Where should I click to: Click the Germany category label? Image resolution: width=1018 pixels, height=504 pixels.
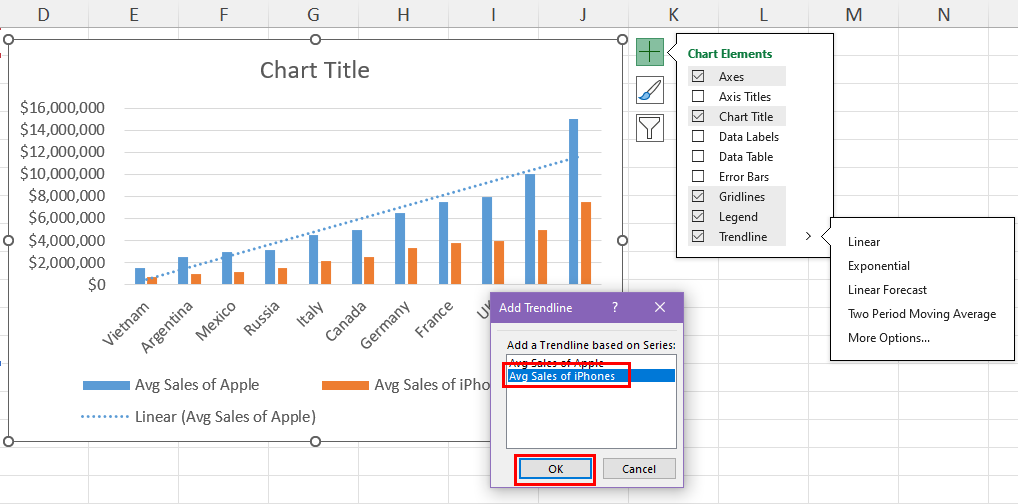pyautogui.click(x=384, y=325)
